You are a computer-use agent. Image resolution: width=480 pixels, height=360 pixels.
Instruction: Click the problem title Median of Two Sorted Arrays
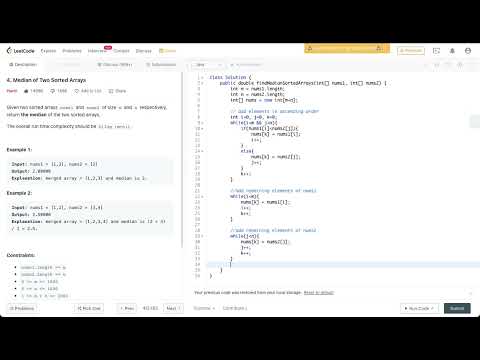click(x=46, y=80)
